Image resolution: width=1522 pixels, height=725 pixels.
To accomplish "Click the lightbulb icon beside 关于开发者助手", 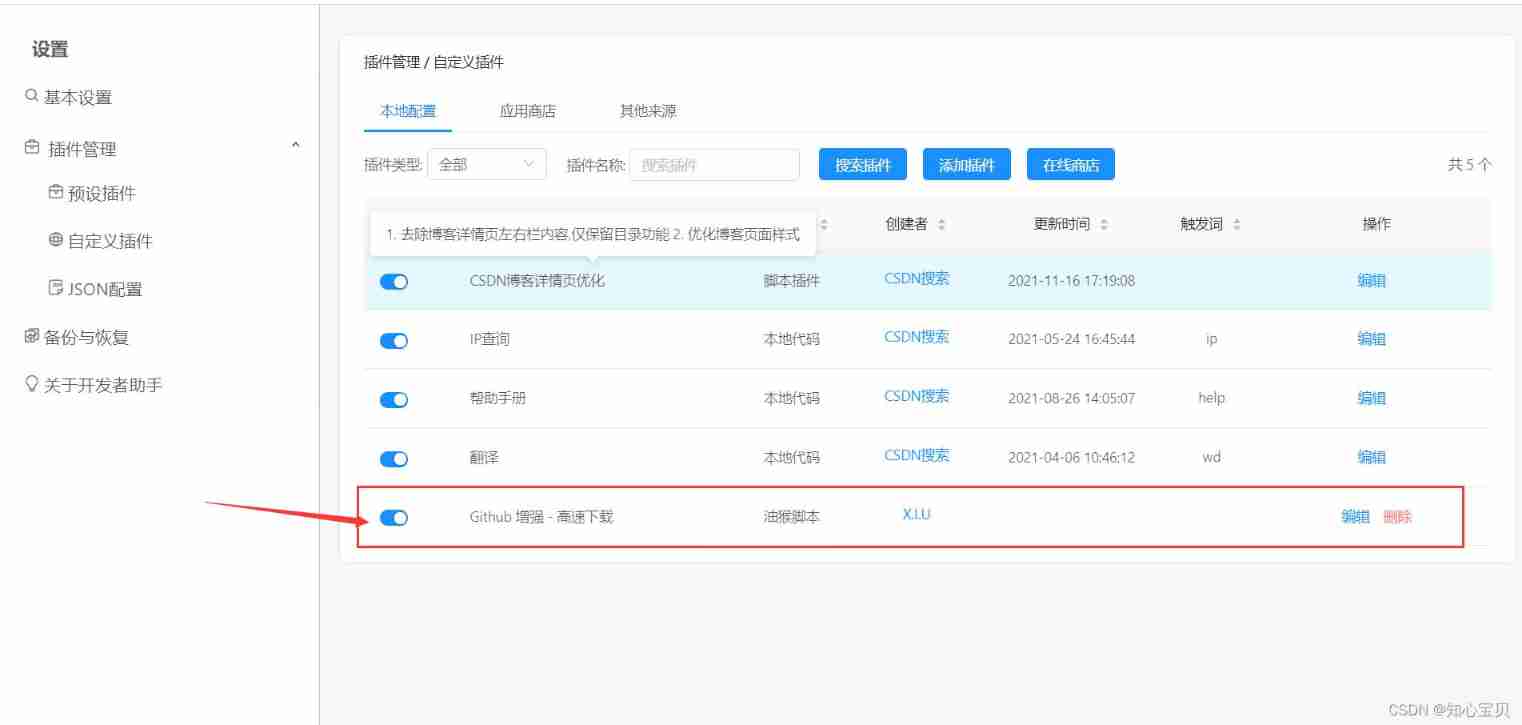I will click(x=29, y=384).
